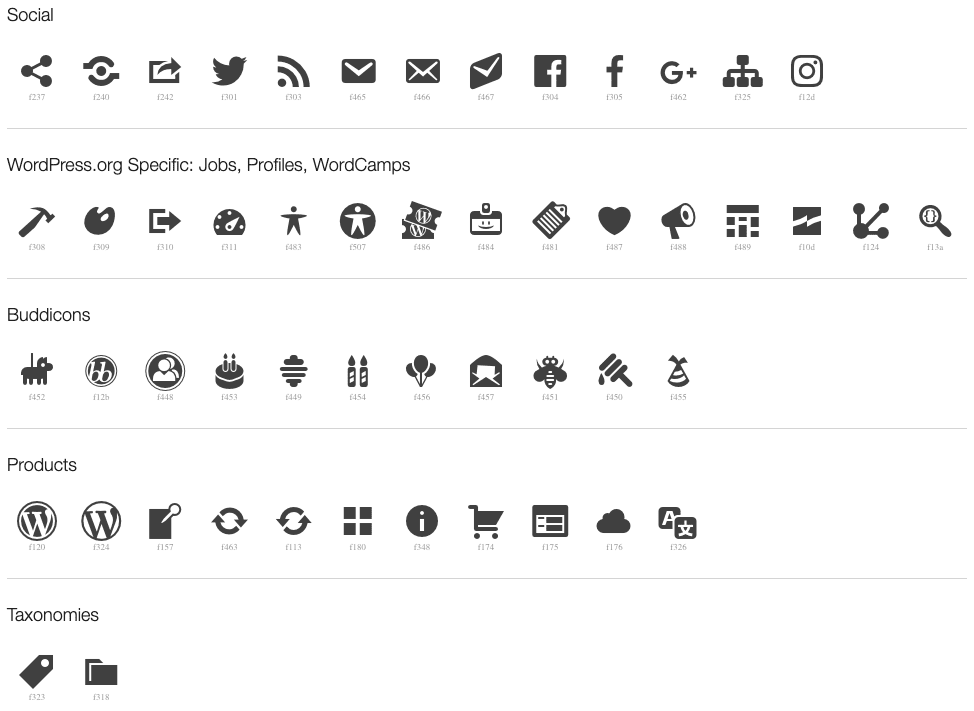
Task: Click the balloons icon
Action: (x=421, y=371)
